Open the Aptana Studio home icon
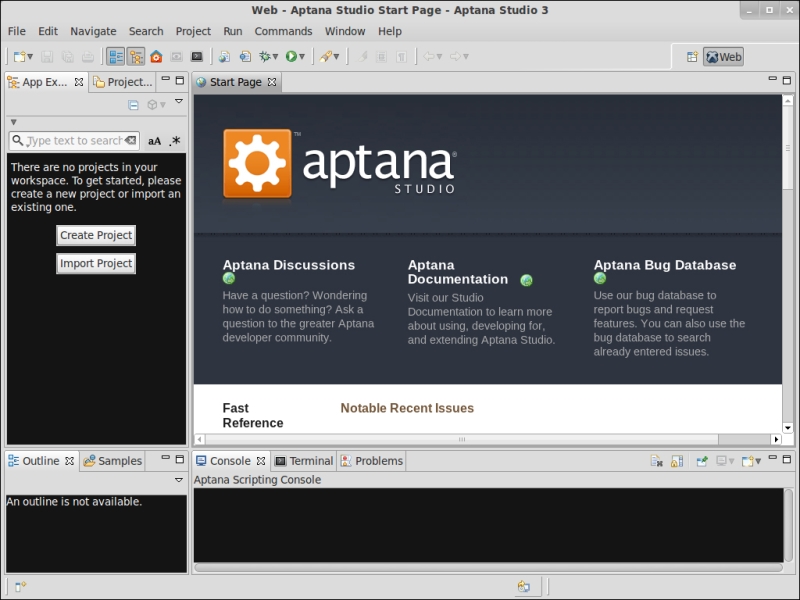 tap(156, 57)
